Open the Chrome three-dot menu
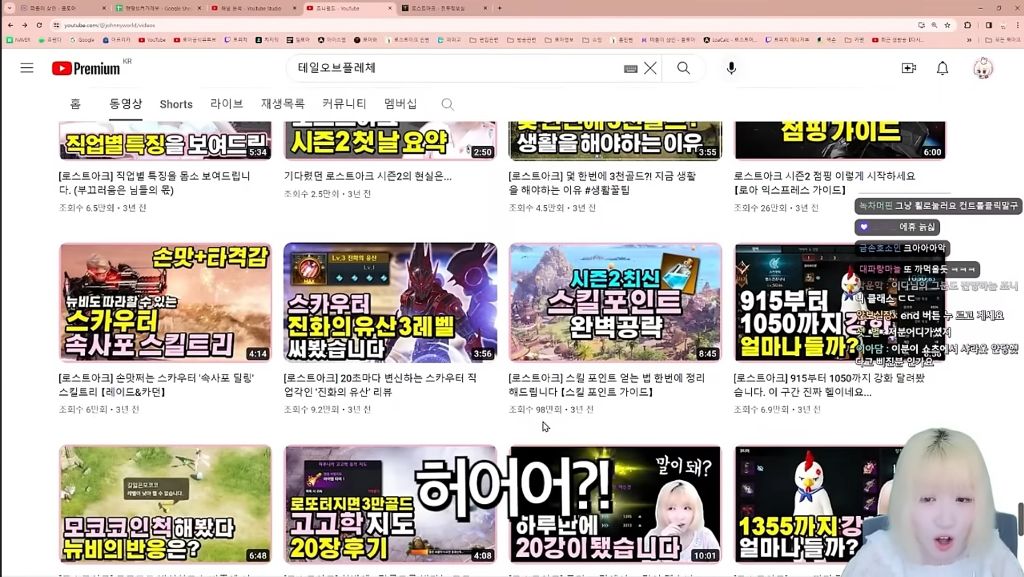This screenshot has width=1024, height=577. click(1017, 25)
